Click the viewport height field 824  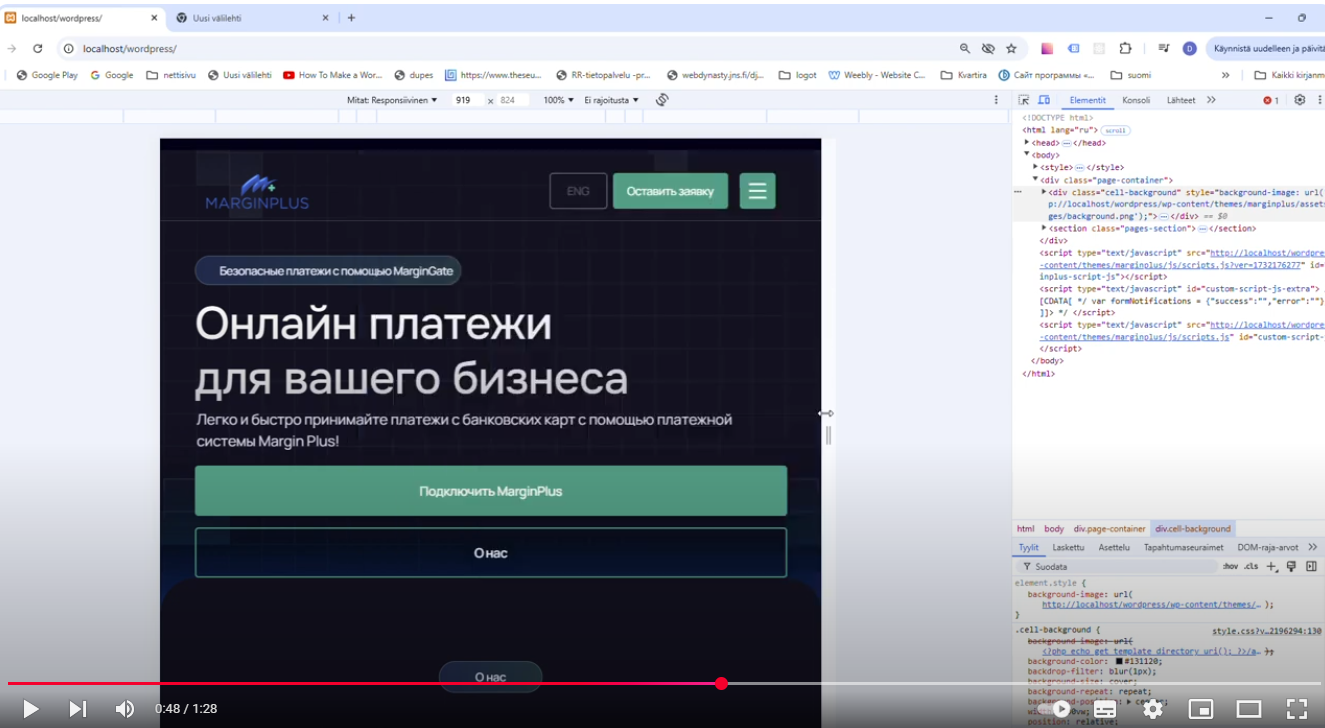[x=513, y=100]
